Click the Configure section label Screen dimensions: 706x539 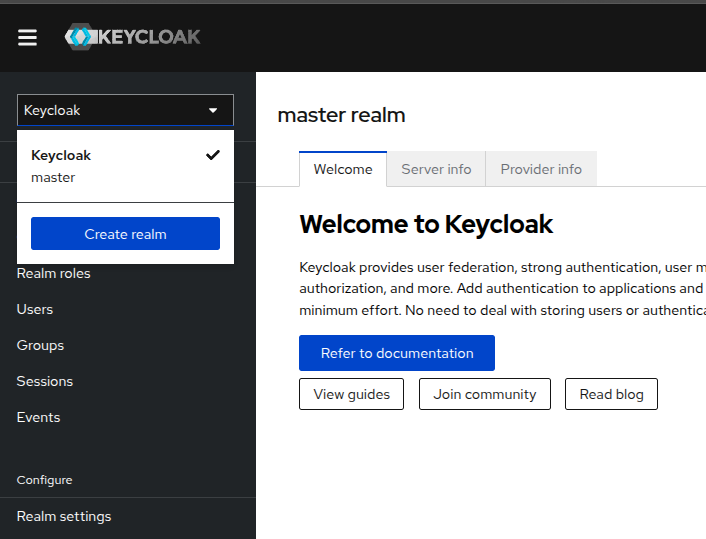[x=44, y=480]
